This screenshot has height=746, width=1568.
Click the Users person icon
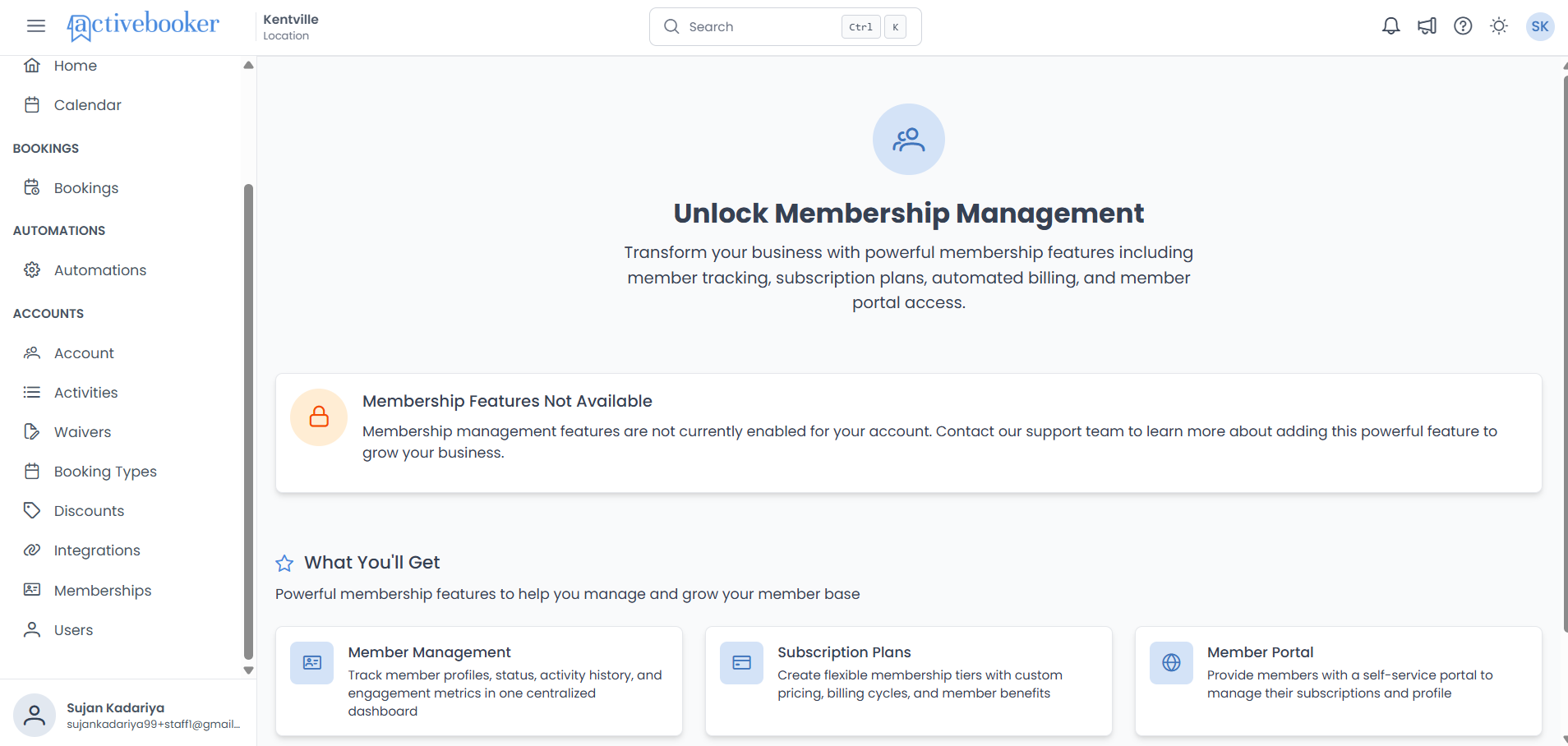click(32, 630)
